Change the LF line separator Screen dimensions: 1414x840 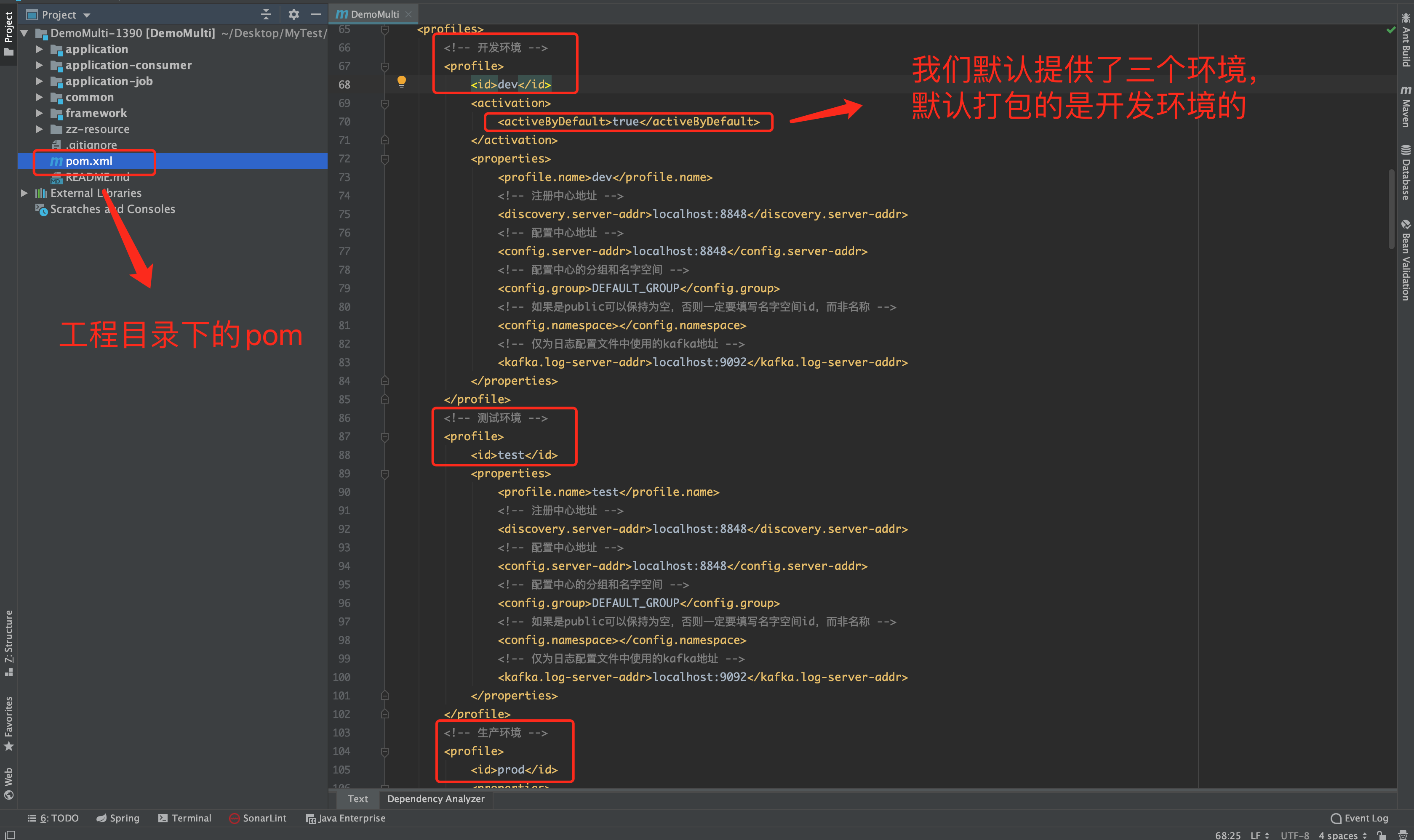coord(1259,835)
